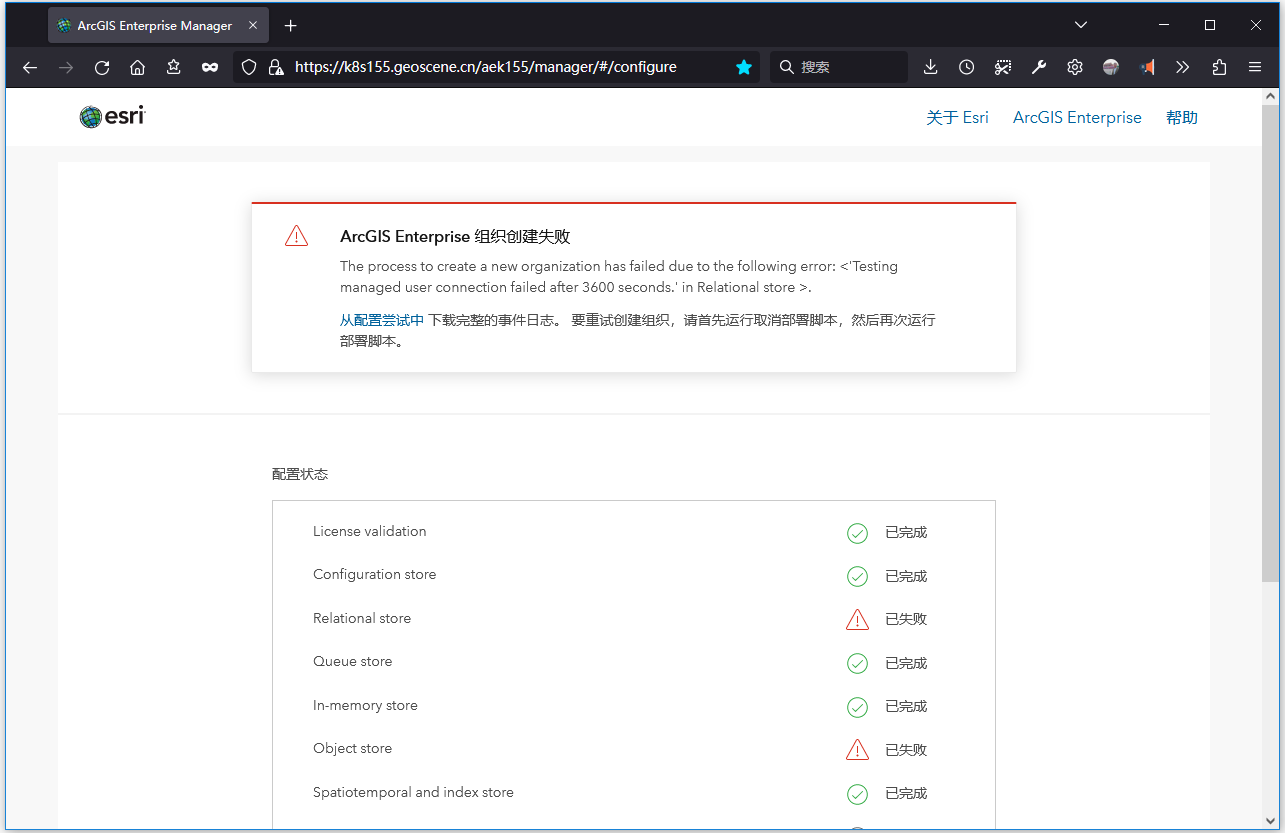Open the 帮助 help link
This screenshot has width=1285, height=833.
click(1182, 117)
